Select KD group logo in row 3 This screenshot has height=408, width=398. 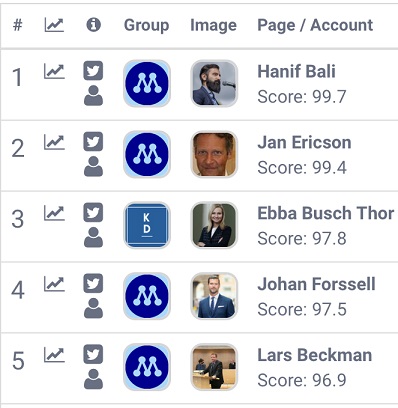pyautogui.click(x=147, y=225)
